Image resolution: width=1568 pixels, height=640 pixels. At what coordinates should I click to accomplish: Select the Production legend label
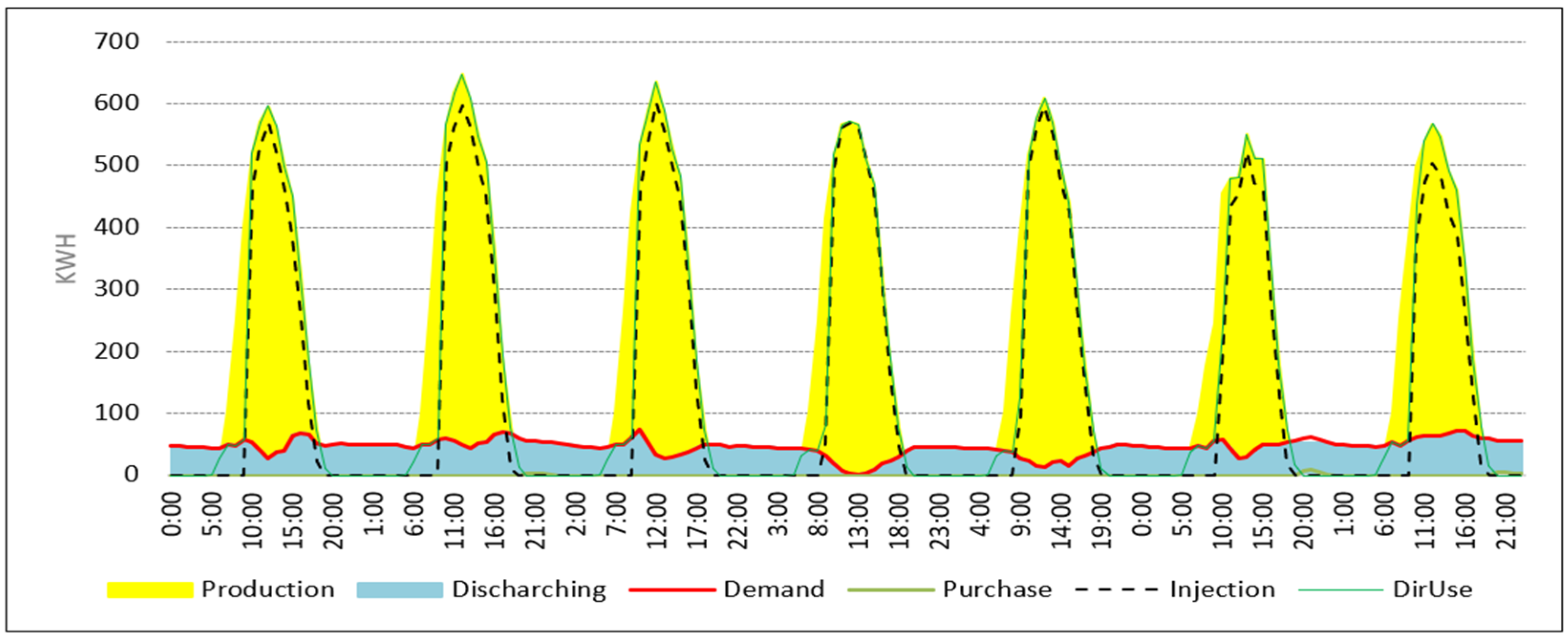(268, 589)
